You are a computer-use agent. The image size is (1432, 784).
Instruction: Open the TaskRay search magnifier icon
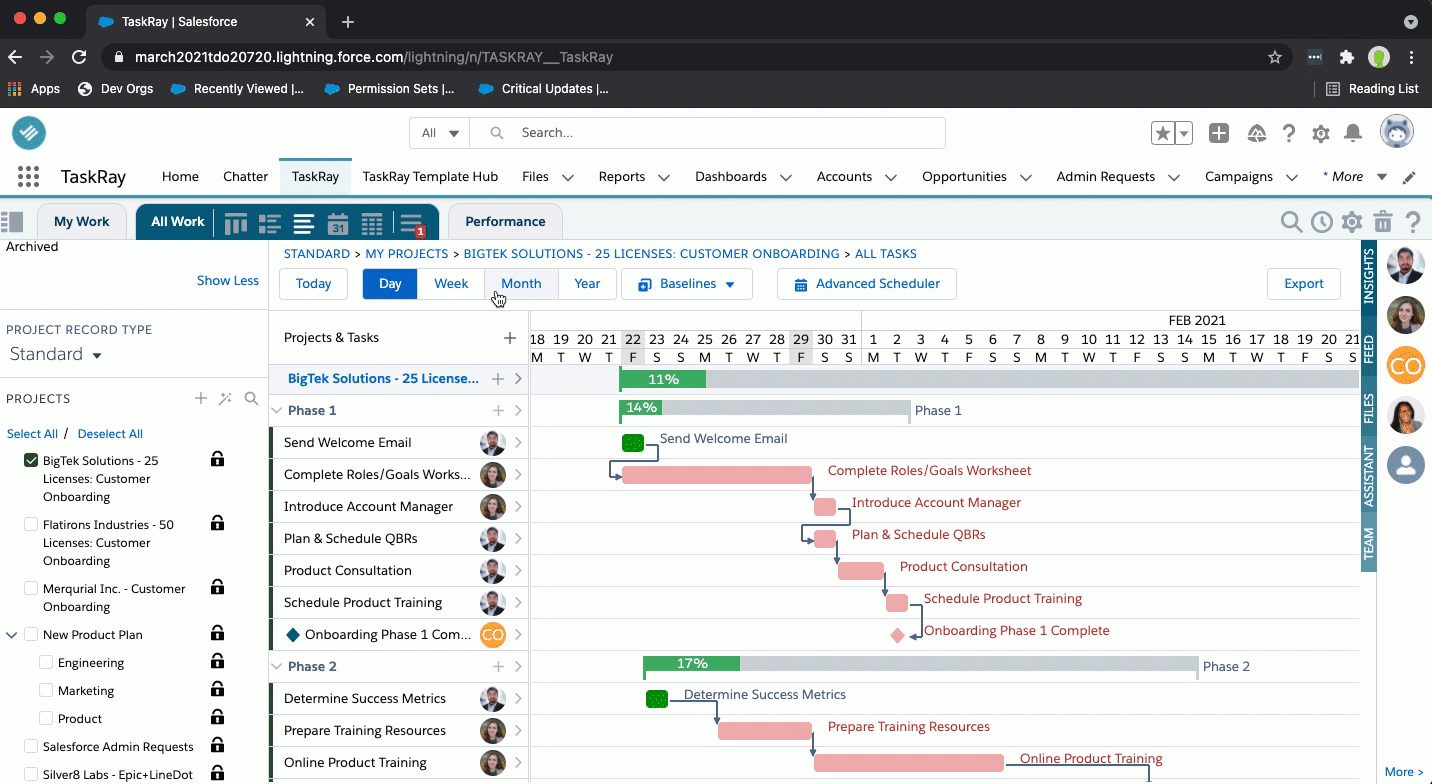(x=1292, y=222)
